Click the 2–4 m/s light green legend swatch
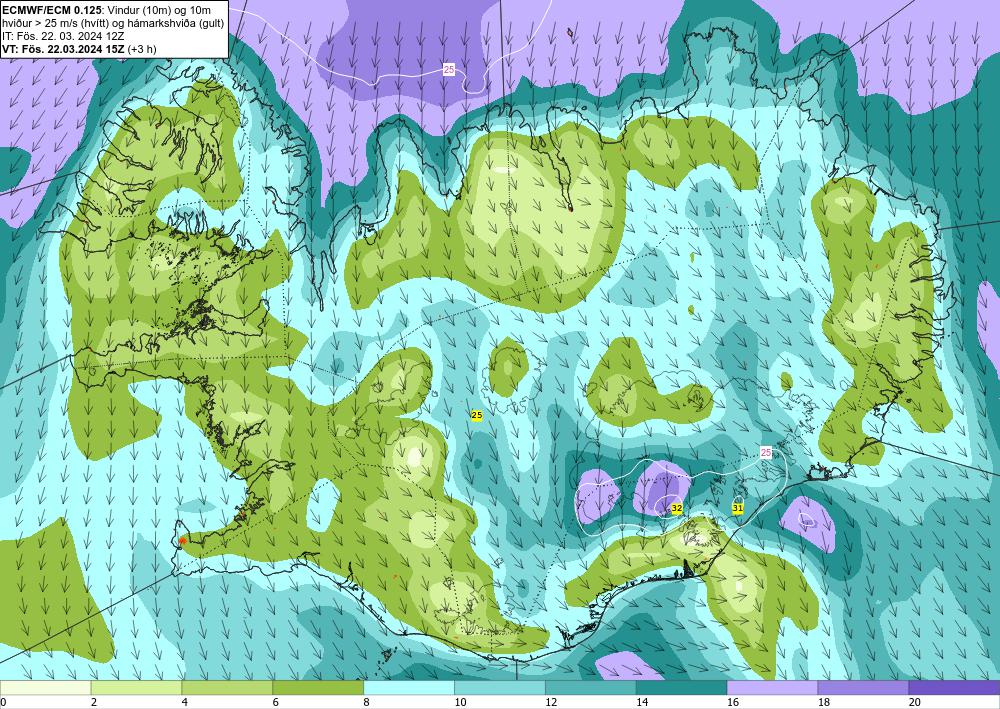1000x709 pixels. 136,688
